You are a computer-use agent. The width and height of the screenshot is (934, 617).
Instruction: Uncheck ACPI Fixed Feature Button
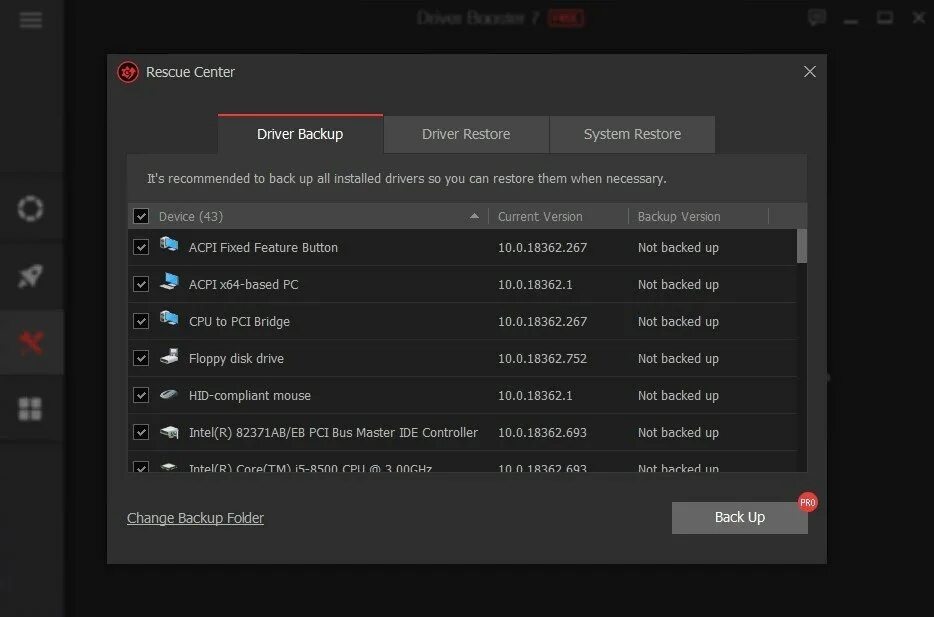pyautogui.click(x=141, y=247)
